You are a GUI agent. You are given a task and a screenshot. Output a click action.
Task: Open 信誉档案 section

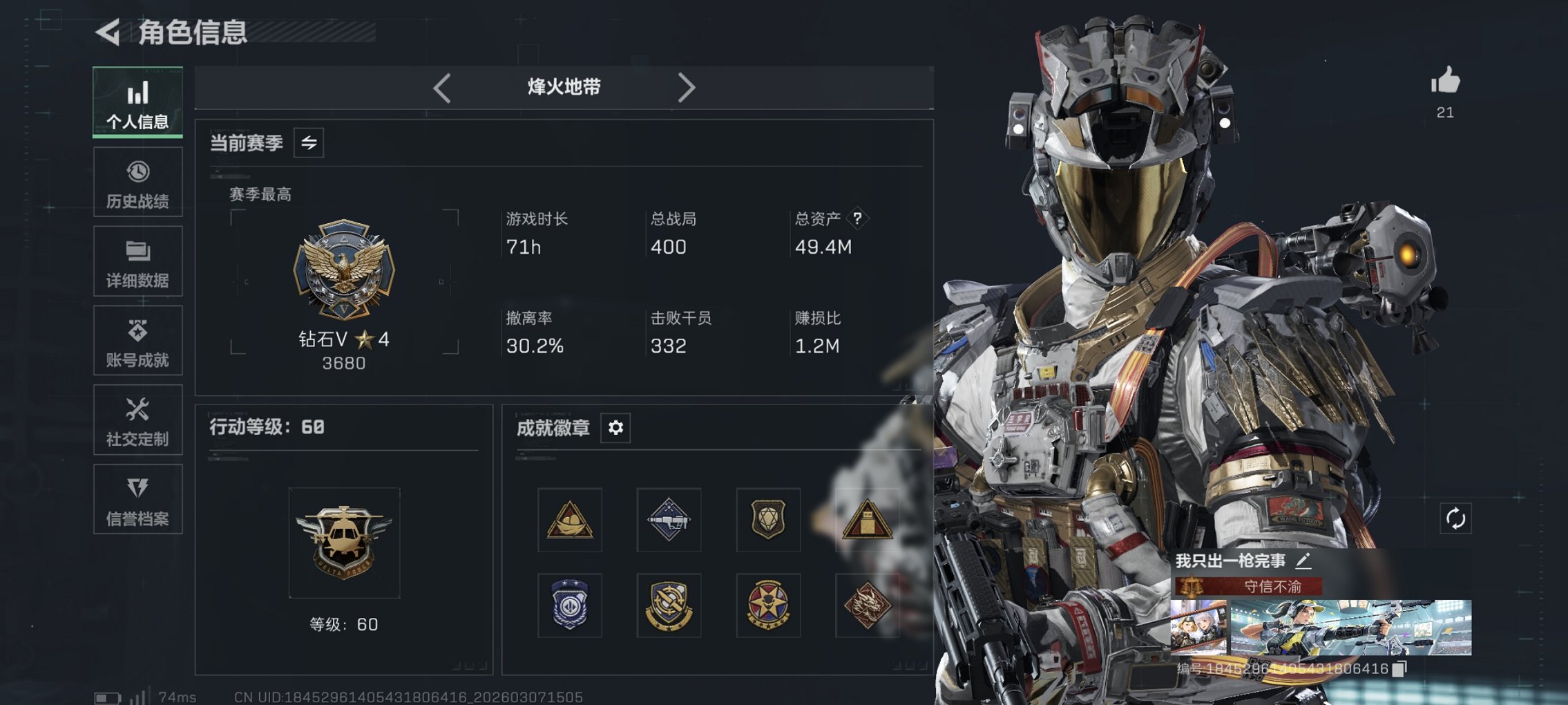tap(137, 499)
